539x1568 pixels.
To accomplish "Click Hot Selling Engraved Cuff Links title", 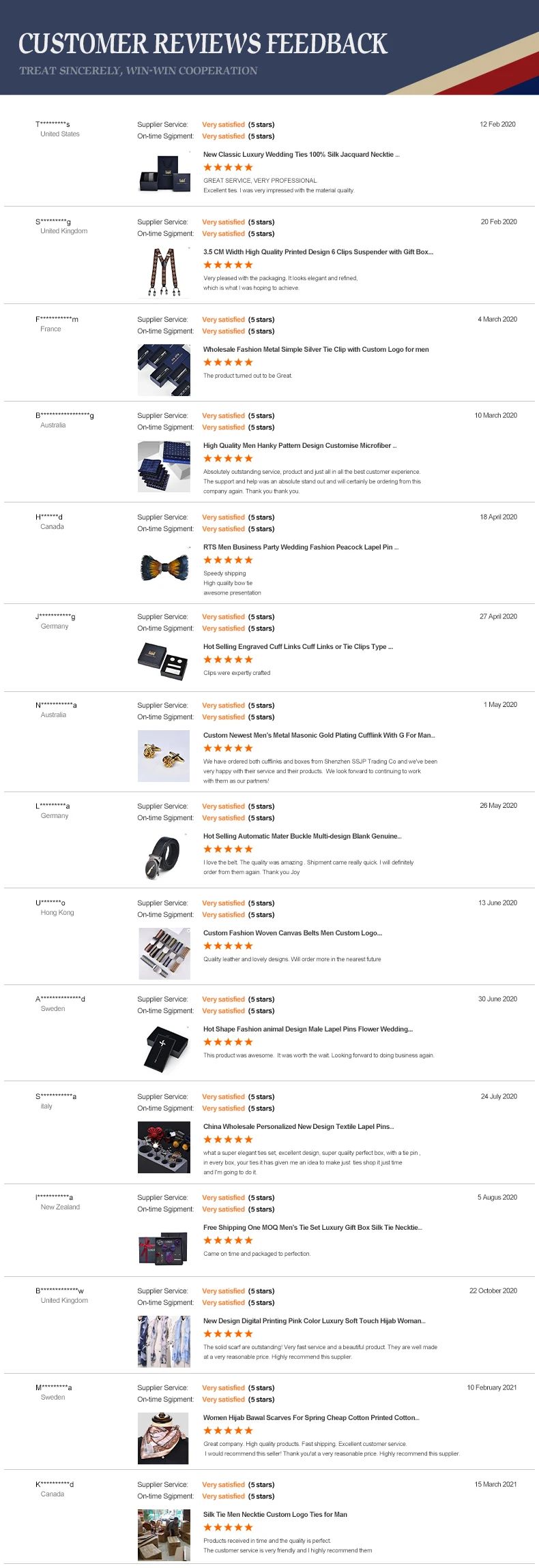I will (297, 647).
